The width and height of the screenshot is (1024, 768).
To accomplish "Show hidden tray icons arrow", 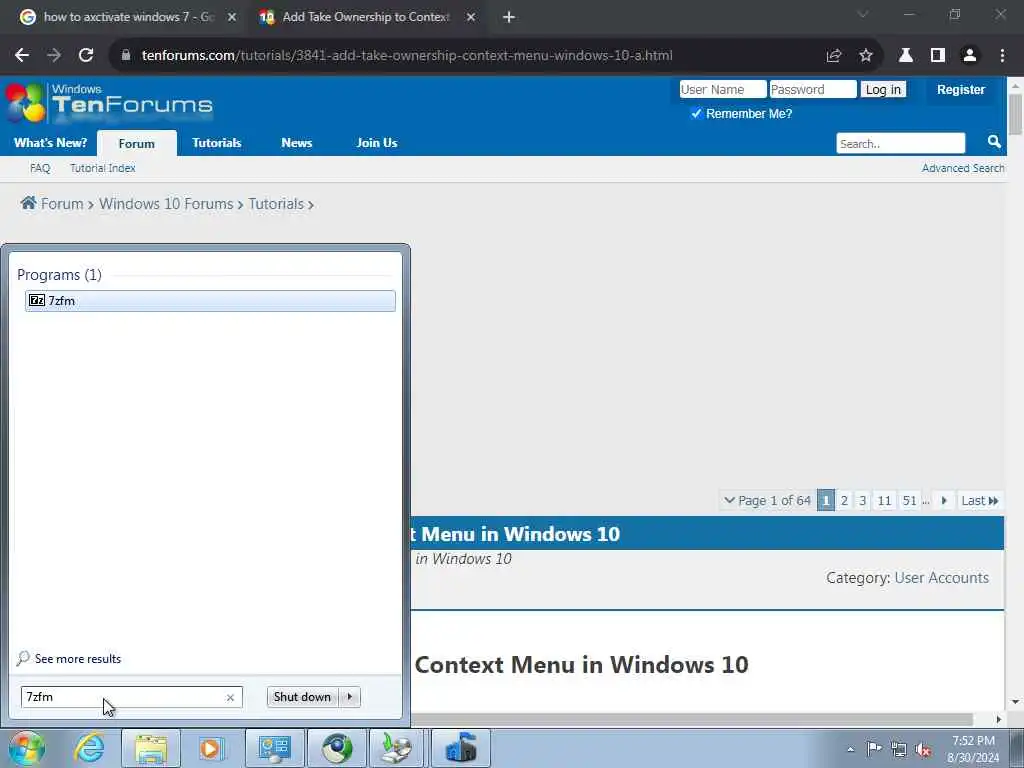I will coord(850,749).
